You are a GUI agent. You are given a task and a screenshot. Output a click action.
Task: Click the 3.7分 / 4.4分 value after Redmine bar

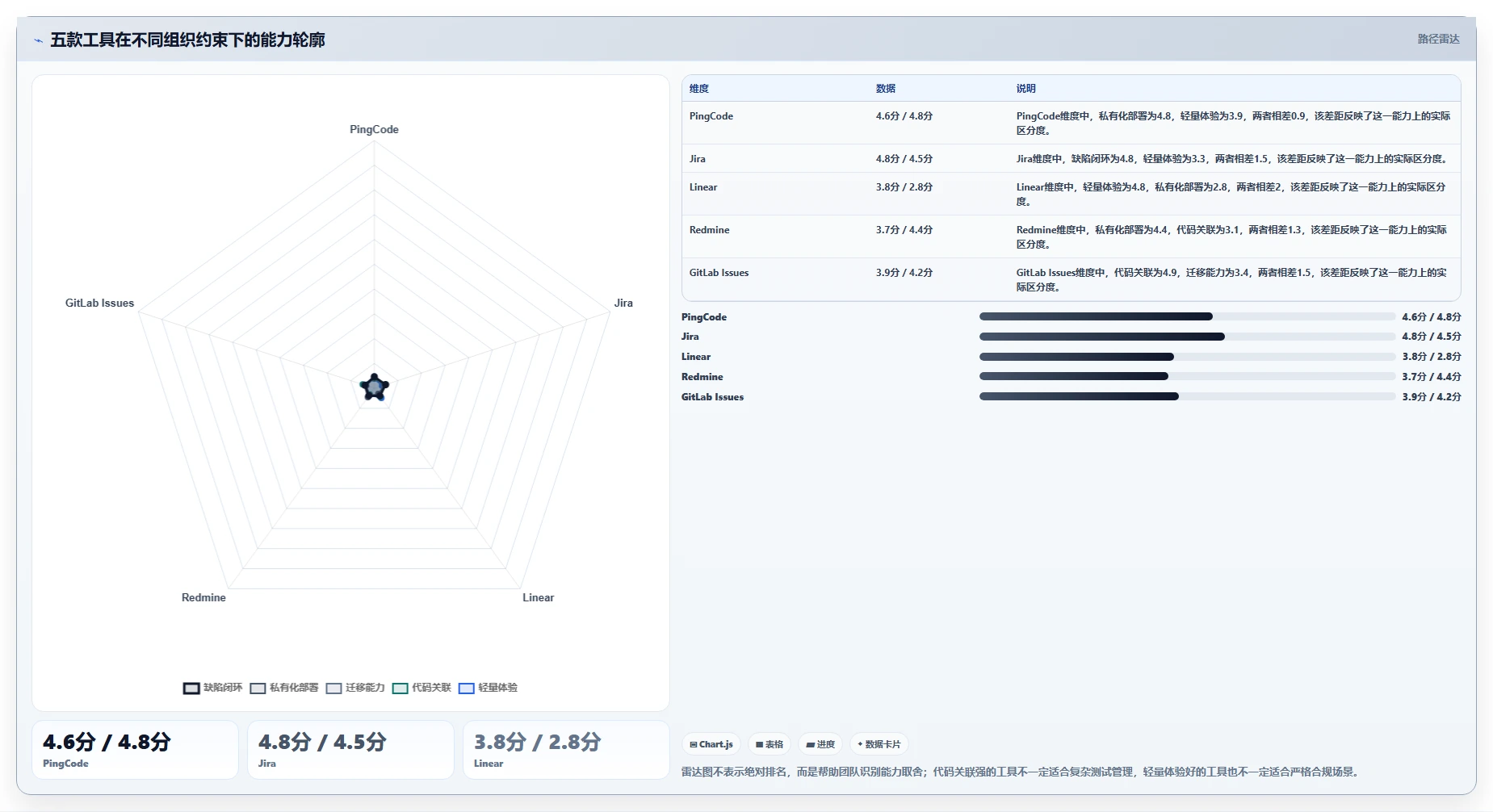(1432, 377)
